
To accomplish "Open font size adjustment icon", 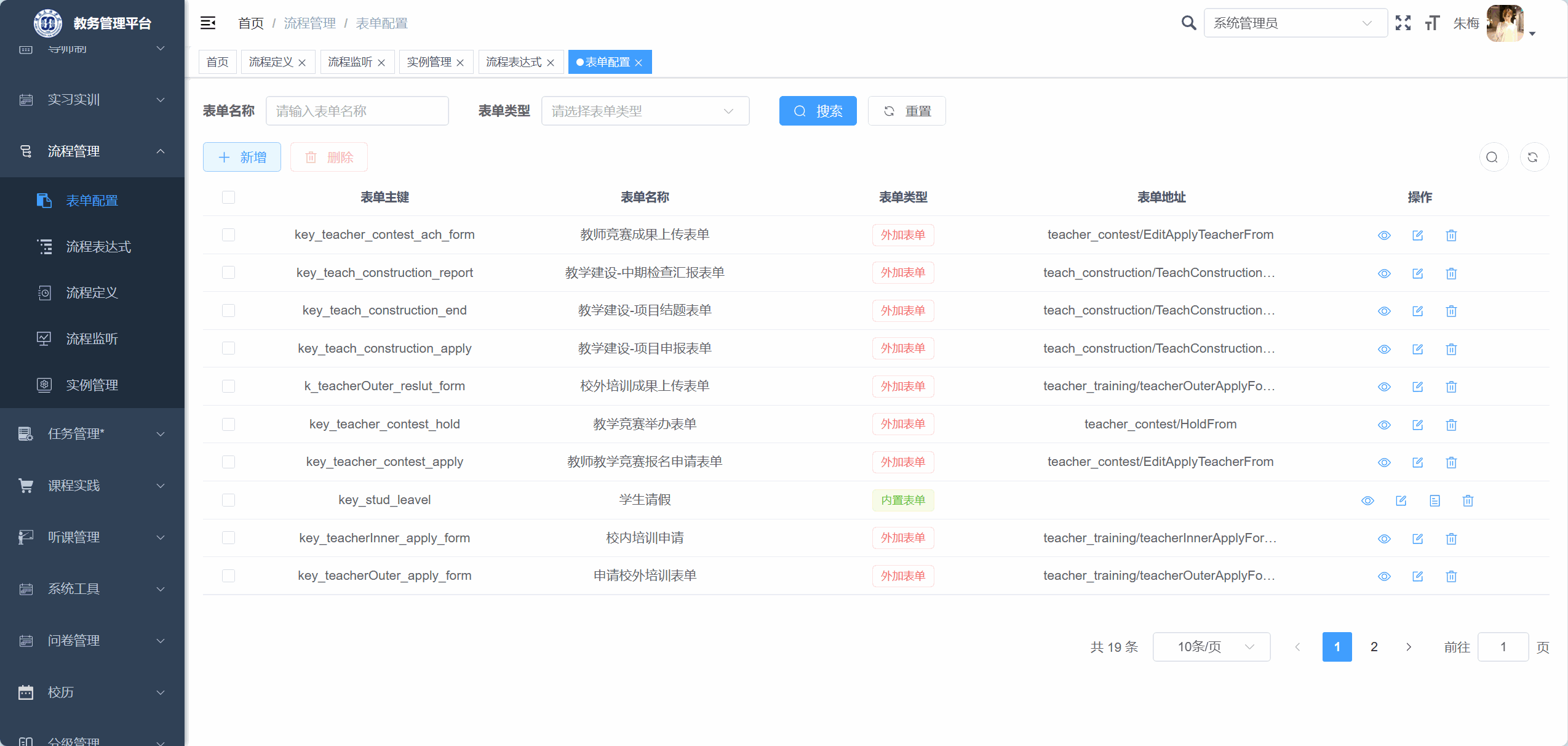I will [1432, 23].
